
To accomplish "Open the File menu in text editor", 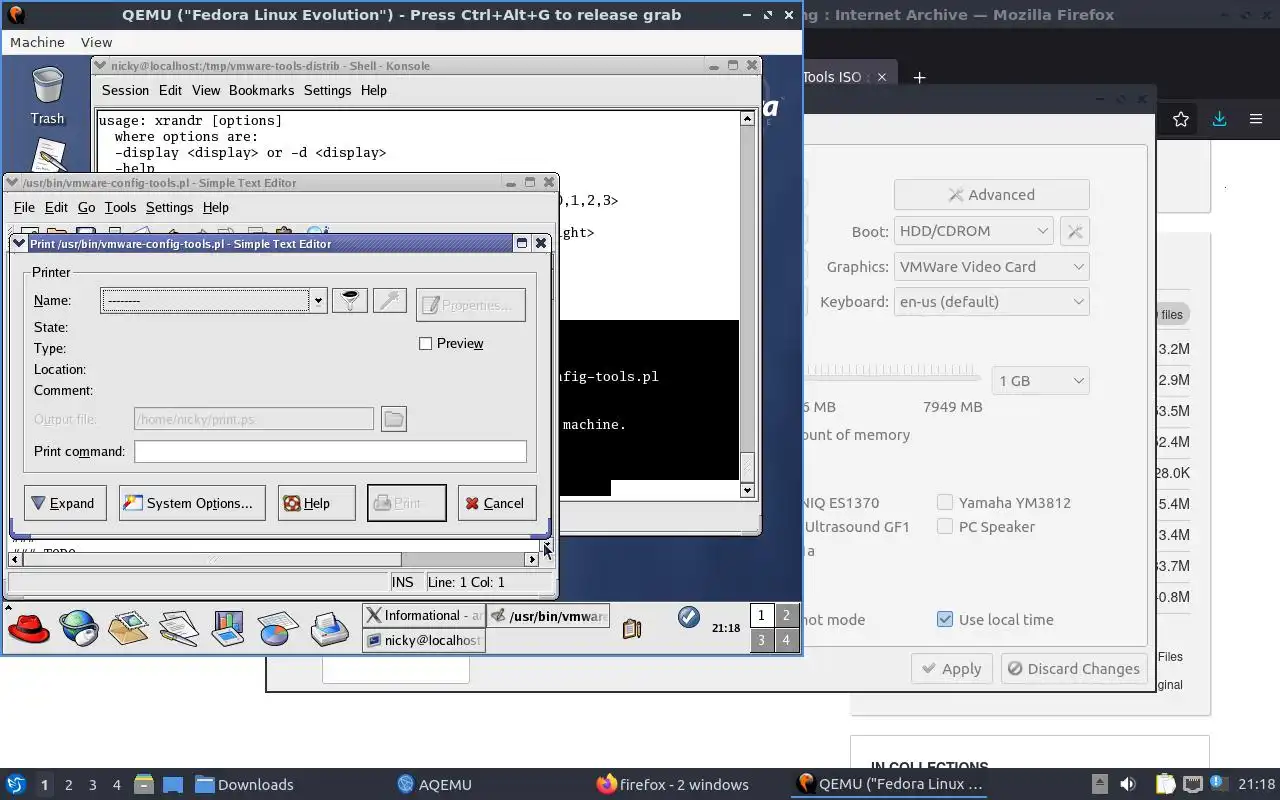I will click(x=24, y=207).
